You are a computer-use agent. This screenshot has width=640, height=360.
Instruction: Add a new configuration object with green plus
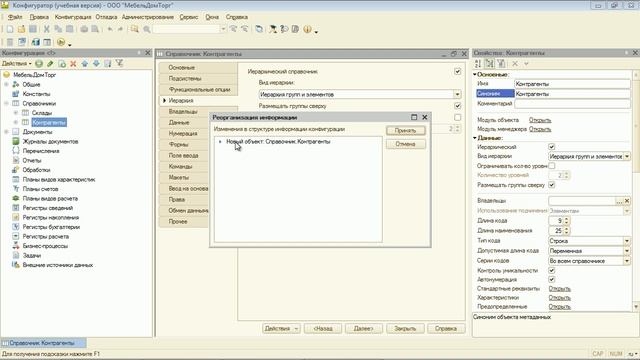(x=39, y=64)
